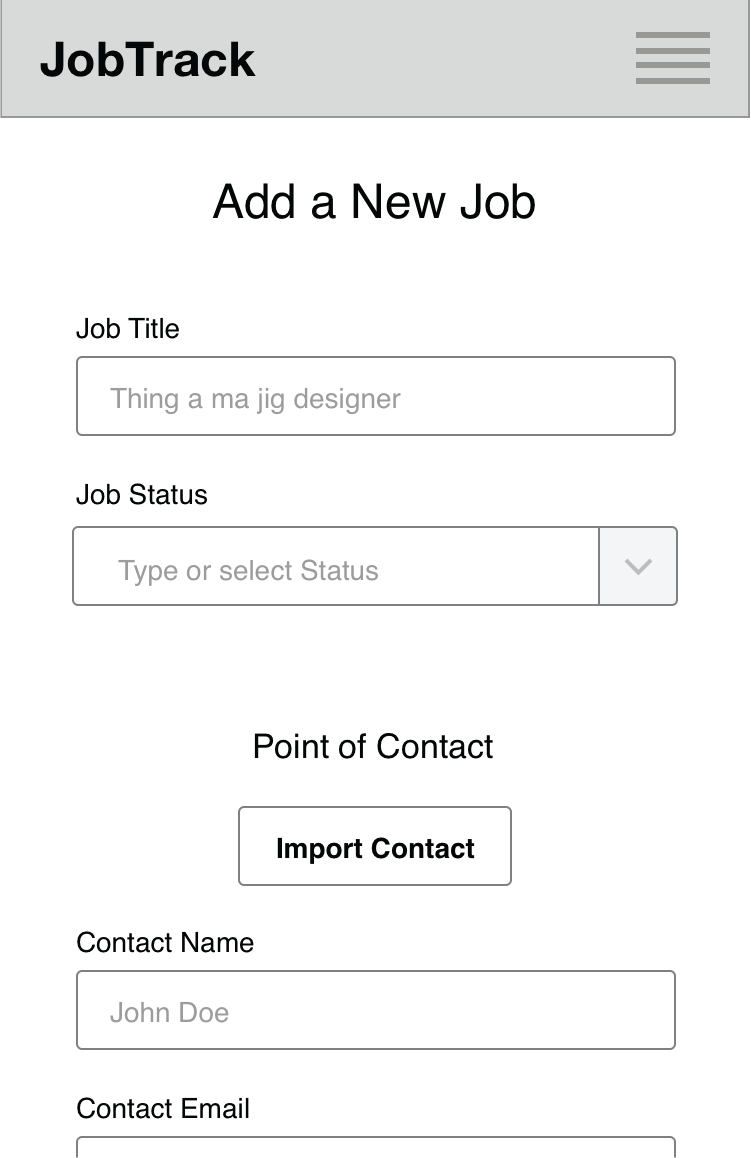Click the Contact Name label

tap(165, 942)
